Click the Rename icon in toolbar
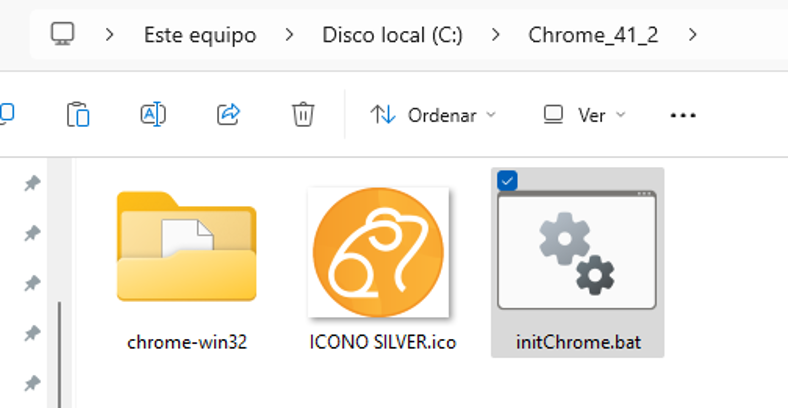This screenshot has height=408, width=788. (153, 114)
